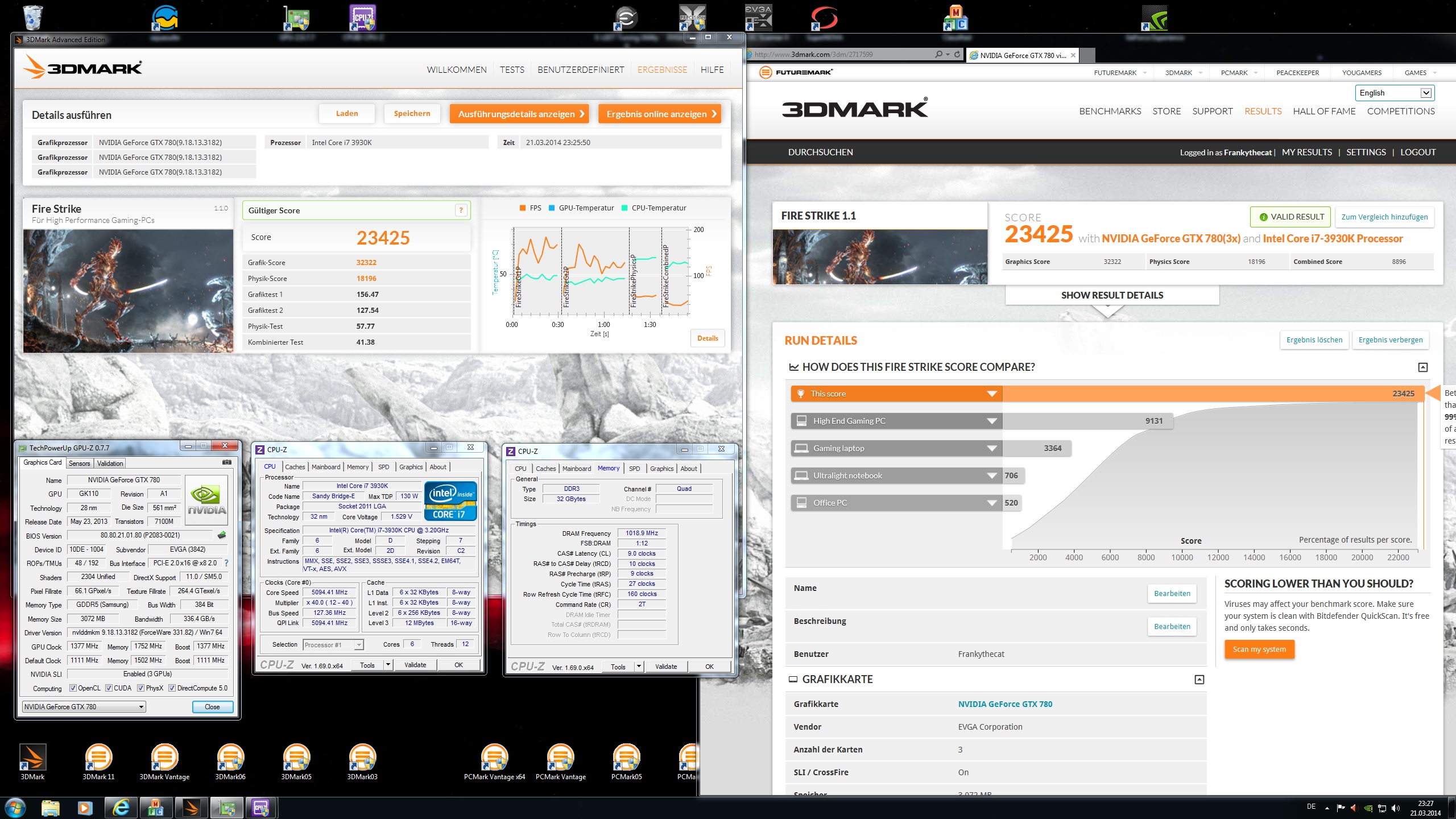
Task: Click Ausführungsdetails anzeigen button
Action: tap(519, 114)
